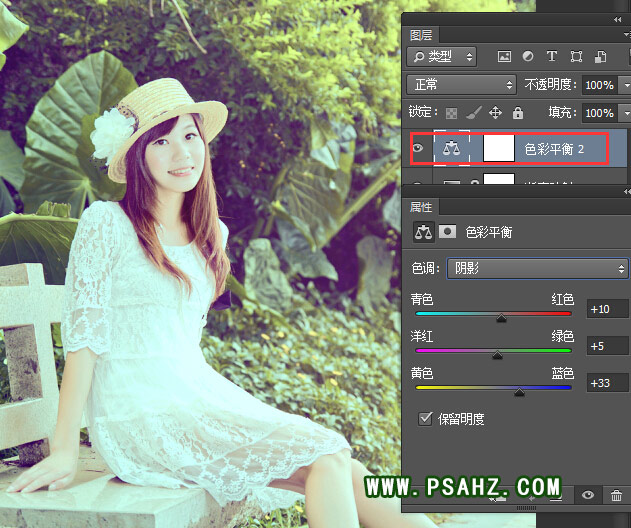Select the 属性 panel tab
This screenshot has height=528, width=631.
(x=421, y=207)
